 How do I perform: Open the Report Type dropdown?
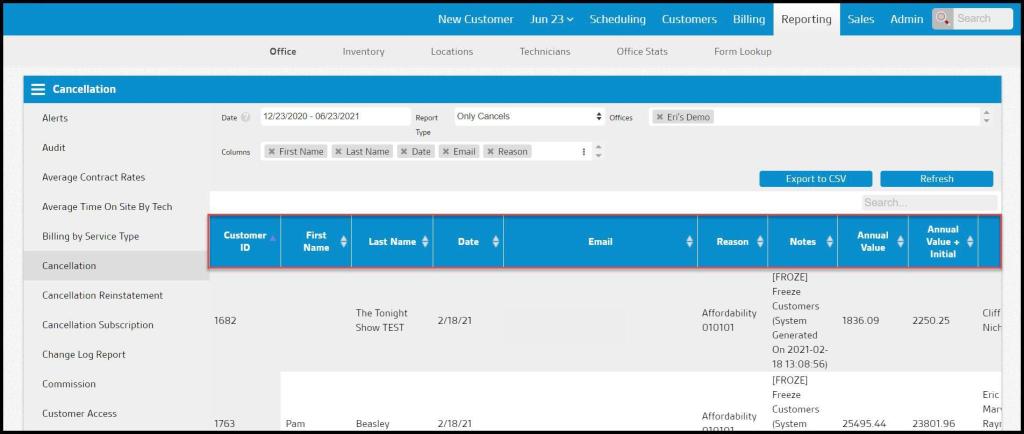coord(529,117)
